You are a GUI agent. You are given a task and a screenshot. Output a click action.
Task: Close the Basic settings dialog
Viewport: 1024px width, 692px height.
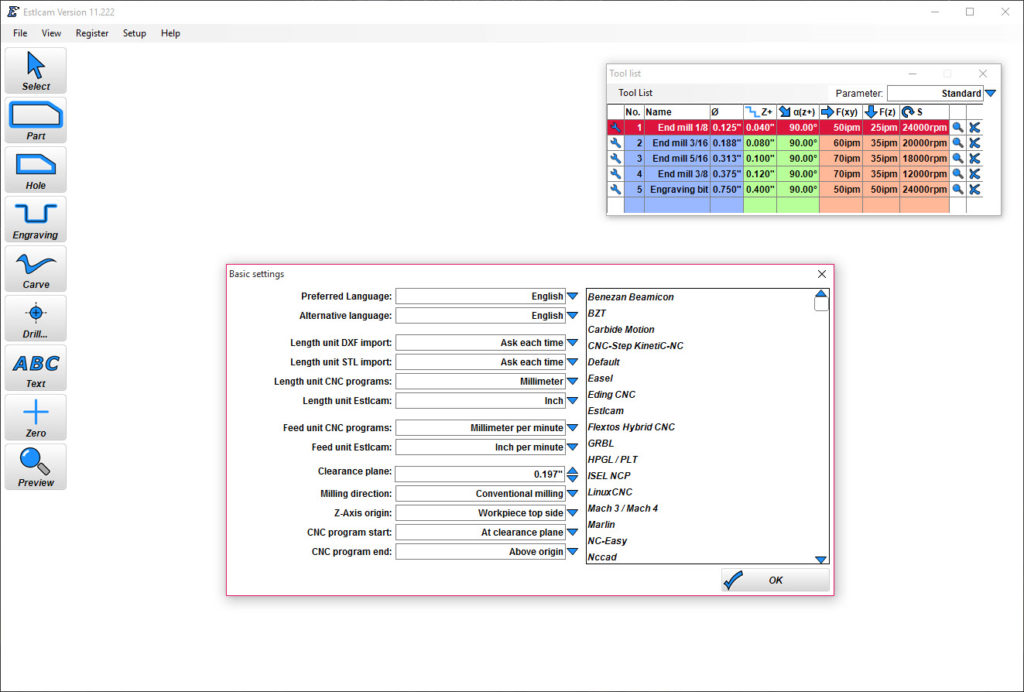click(x=822, y=274)
